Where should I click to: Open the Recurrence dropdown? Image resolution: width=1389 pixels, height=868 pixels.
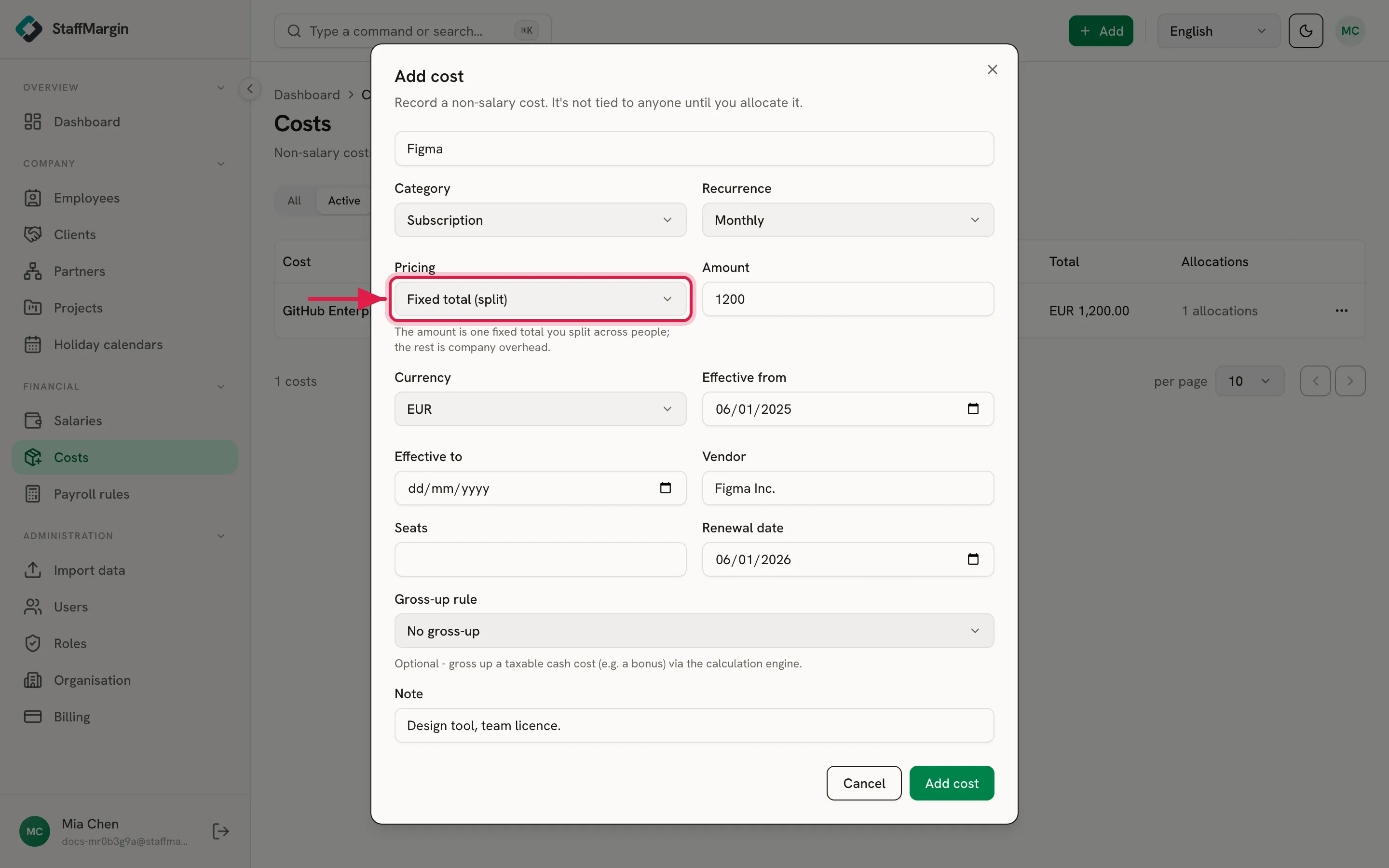tap(848, 220)
